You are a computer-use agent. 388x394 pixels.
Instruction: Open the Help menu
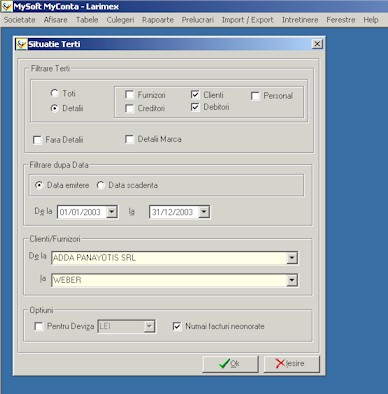coord(371,20)
